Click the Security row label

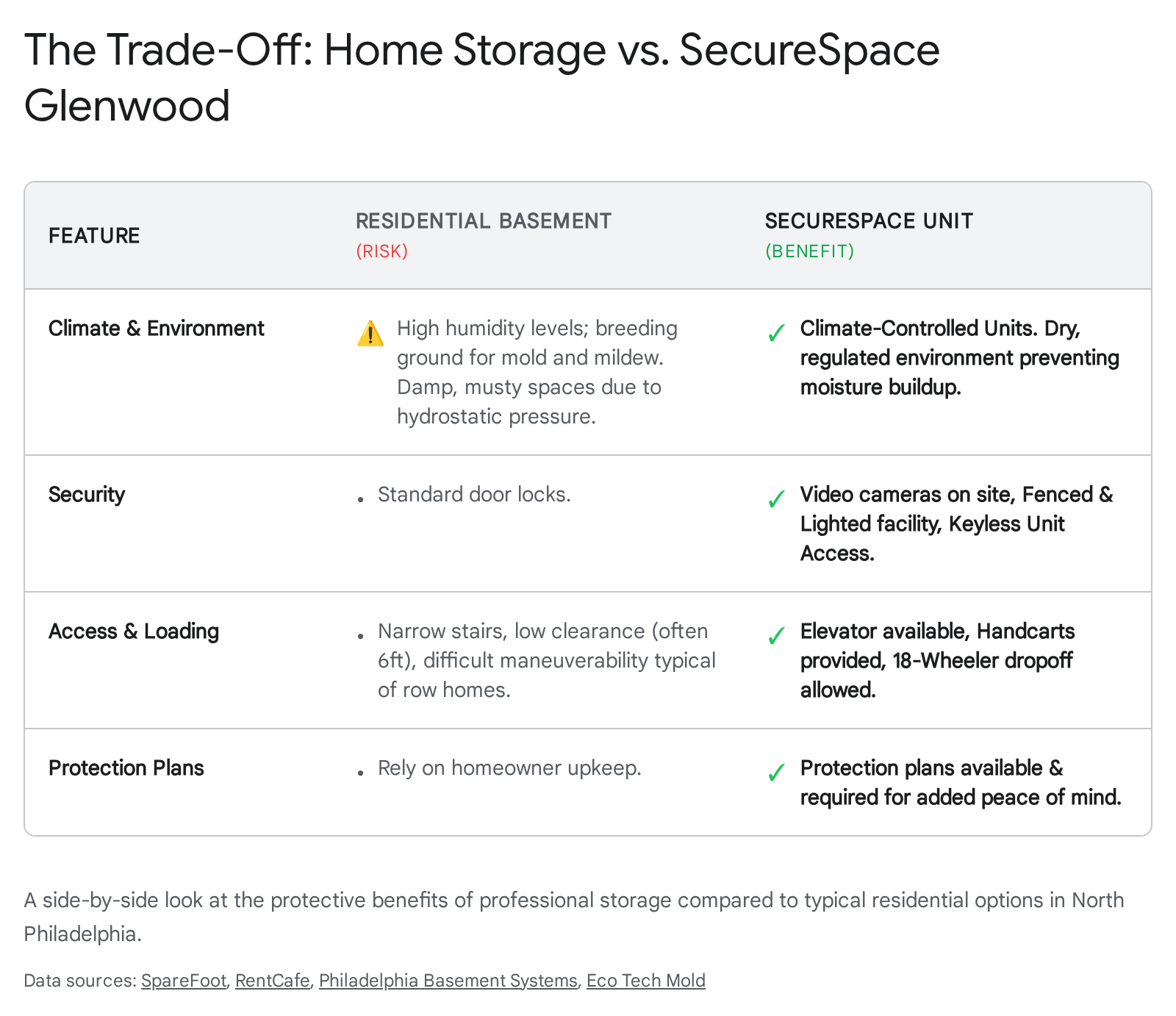pos(87,495)
